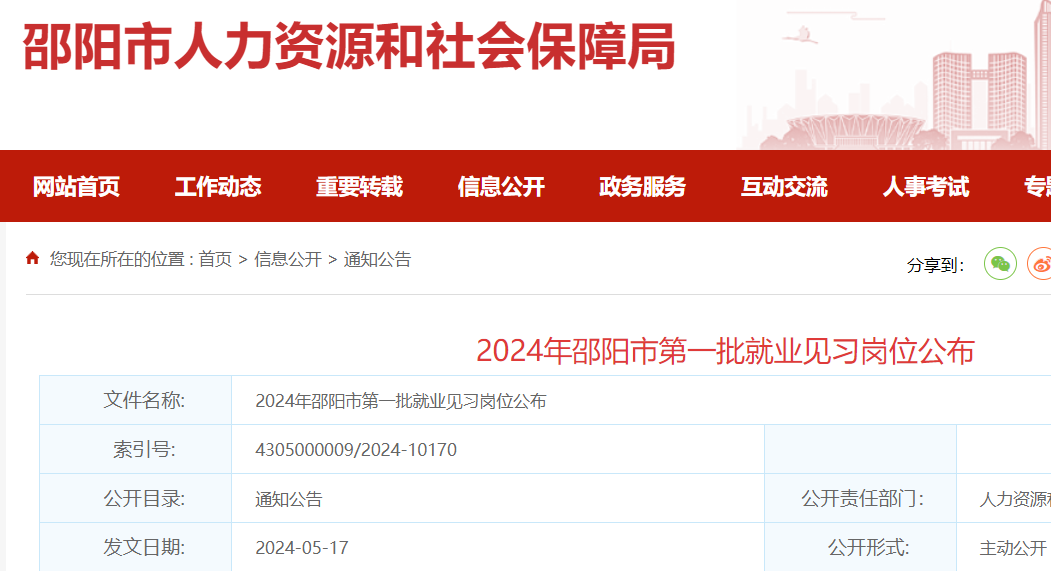Click the 通知公告 value in 公开目录 row
Image resolution: width=1051 pixels, height=571 pixels.
[x=289, y=499]
